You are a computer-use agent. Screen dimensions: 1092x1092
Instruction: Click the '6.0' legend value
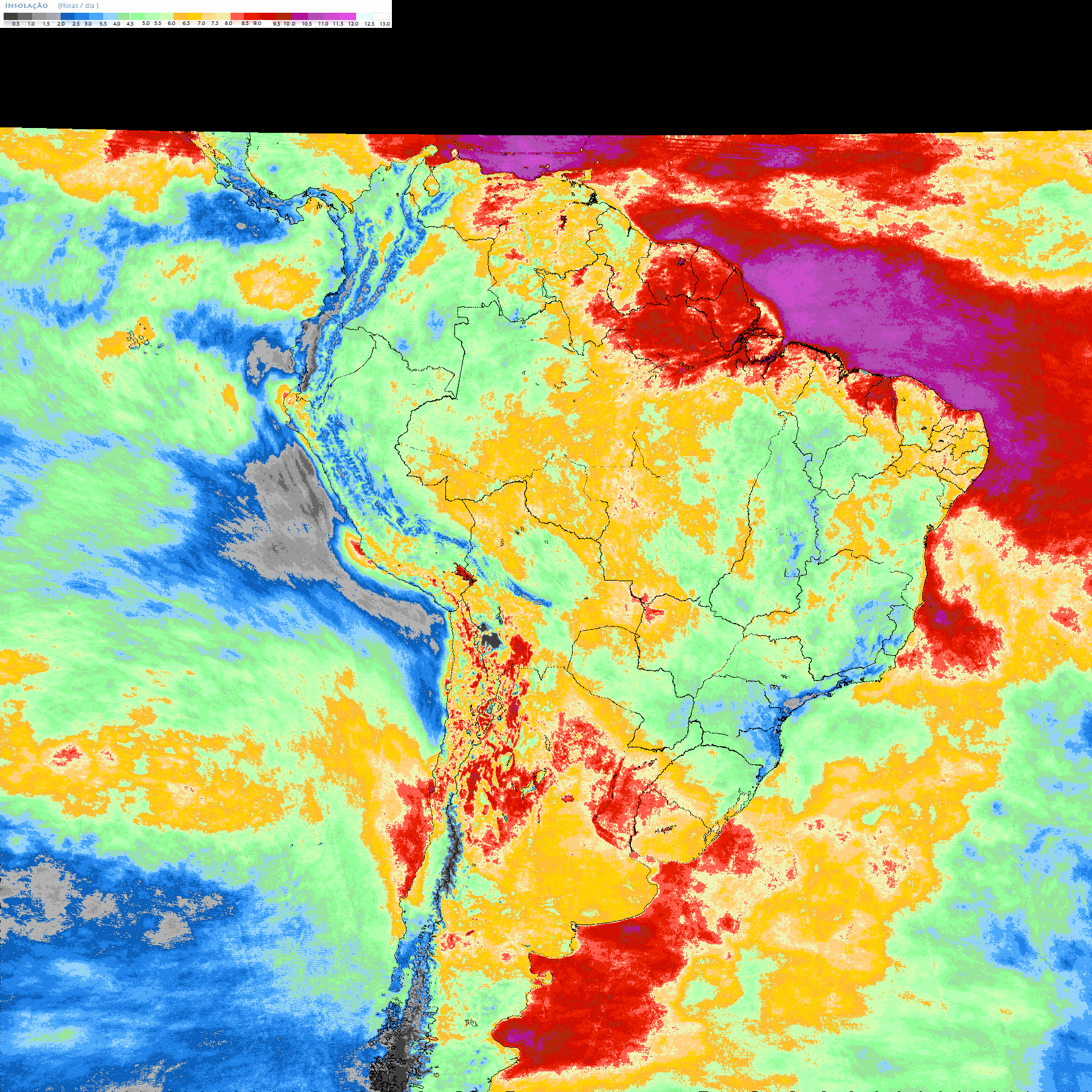pyautogui.click(x=172, y=23)
